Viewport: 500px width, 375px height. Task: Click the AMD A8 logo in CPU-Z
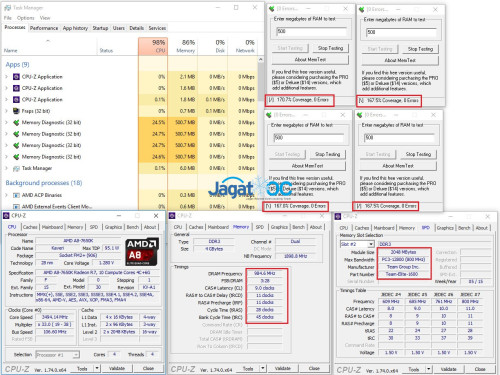[142, 252]
